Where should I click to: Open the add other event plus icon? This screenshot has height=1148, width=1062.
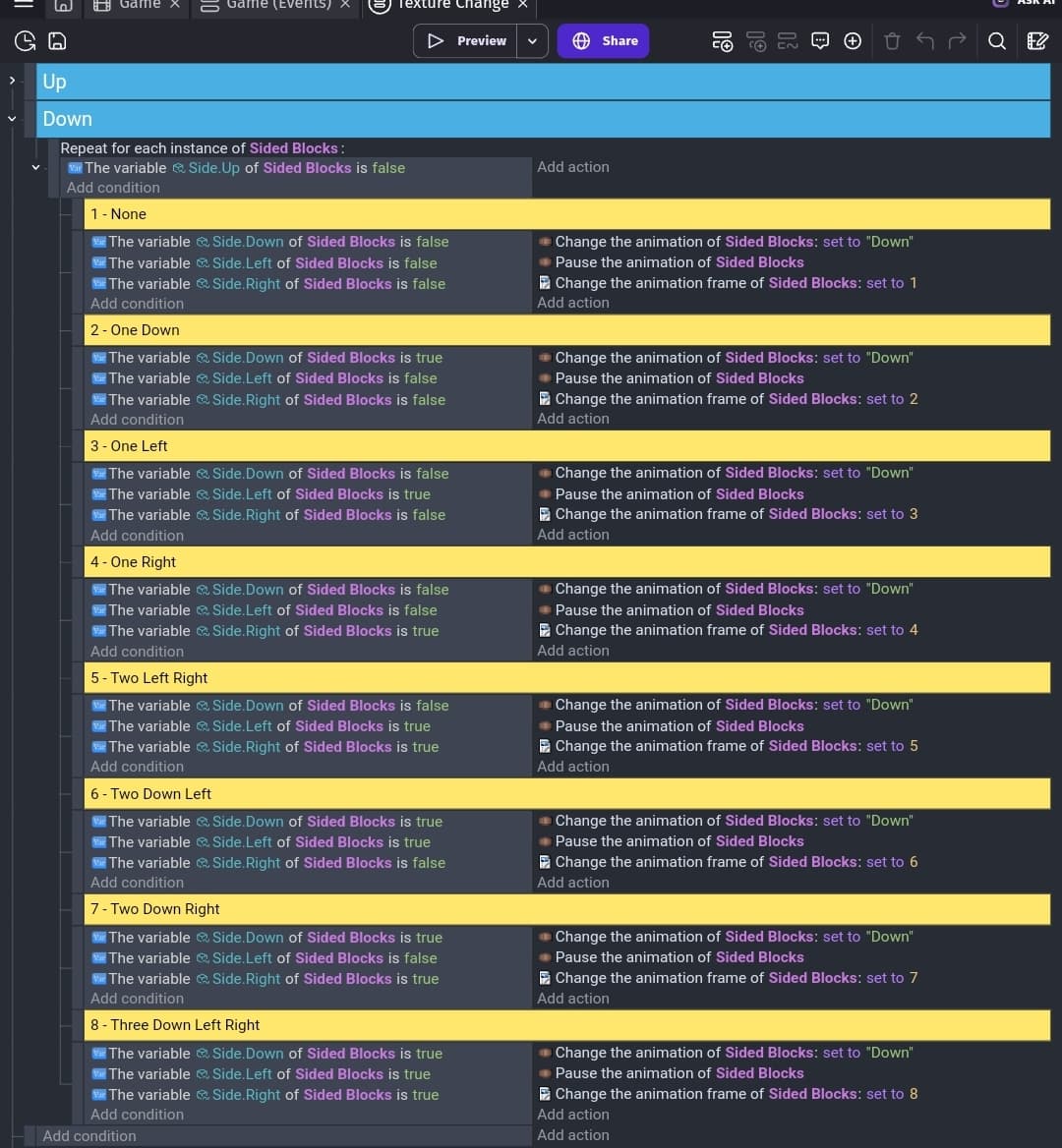click(x=853, y=41)
